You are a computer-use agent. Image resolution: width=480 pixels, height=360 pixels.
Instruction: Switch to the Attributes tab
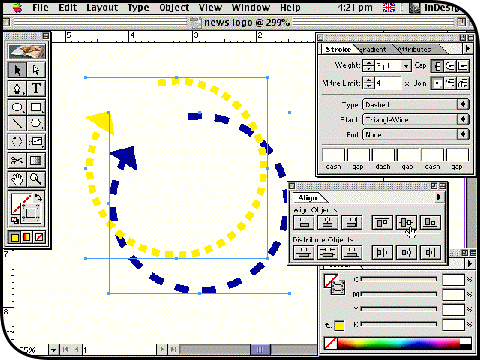point(415,49)
